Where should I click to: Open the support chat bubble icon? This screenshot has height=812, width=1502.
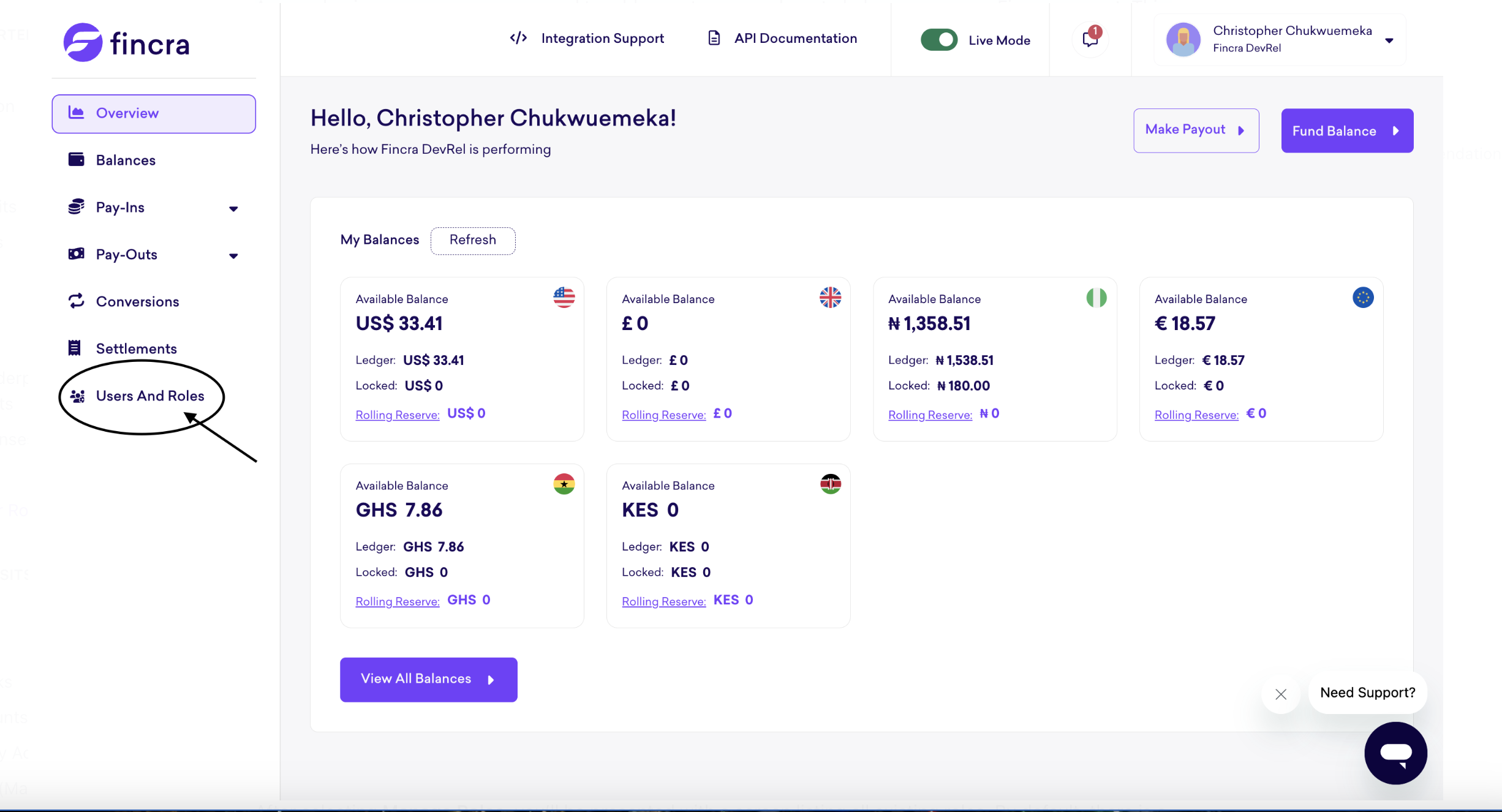1395,753
